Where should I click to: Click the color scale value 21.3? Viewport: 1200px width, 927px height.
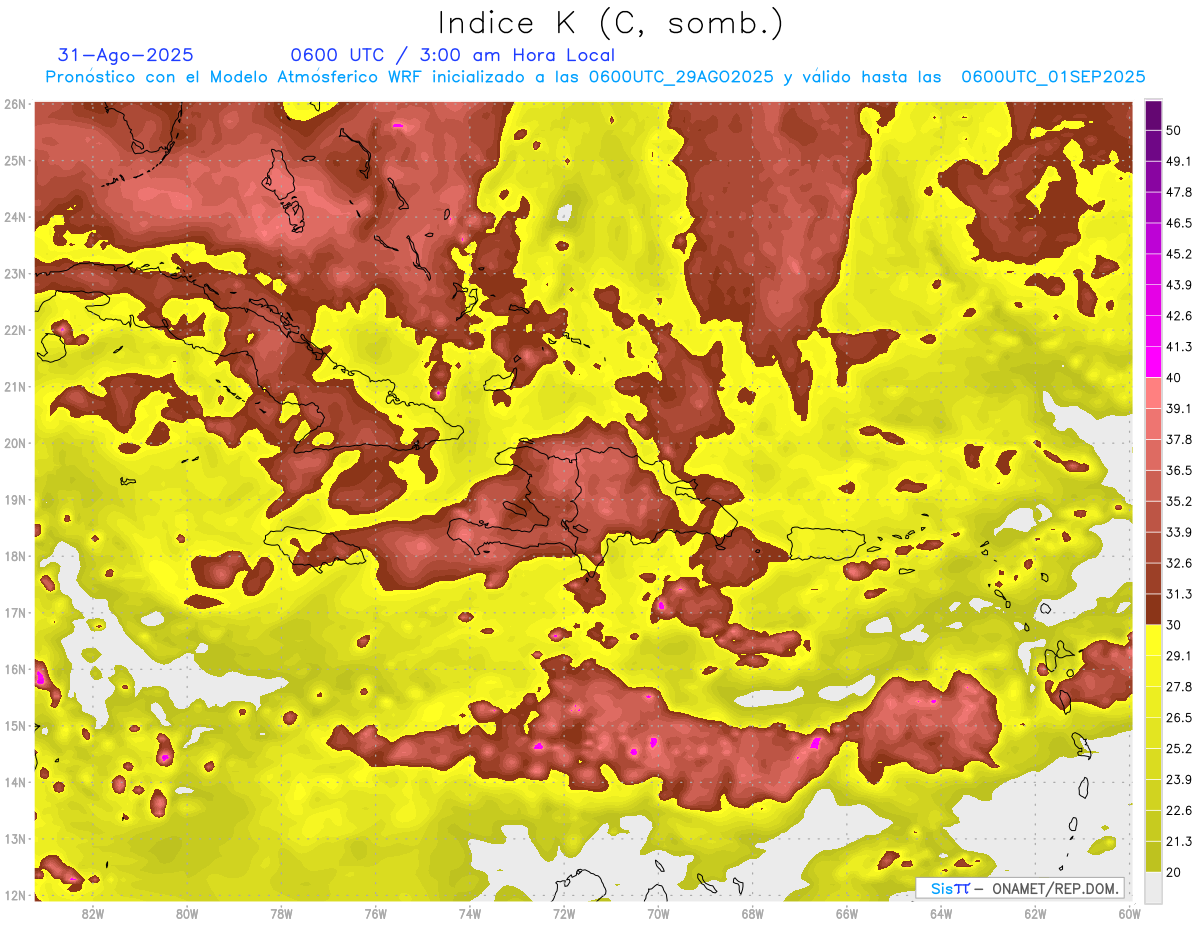[1179, 841]
